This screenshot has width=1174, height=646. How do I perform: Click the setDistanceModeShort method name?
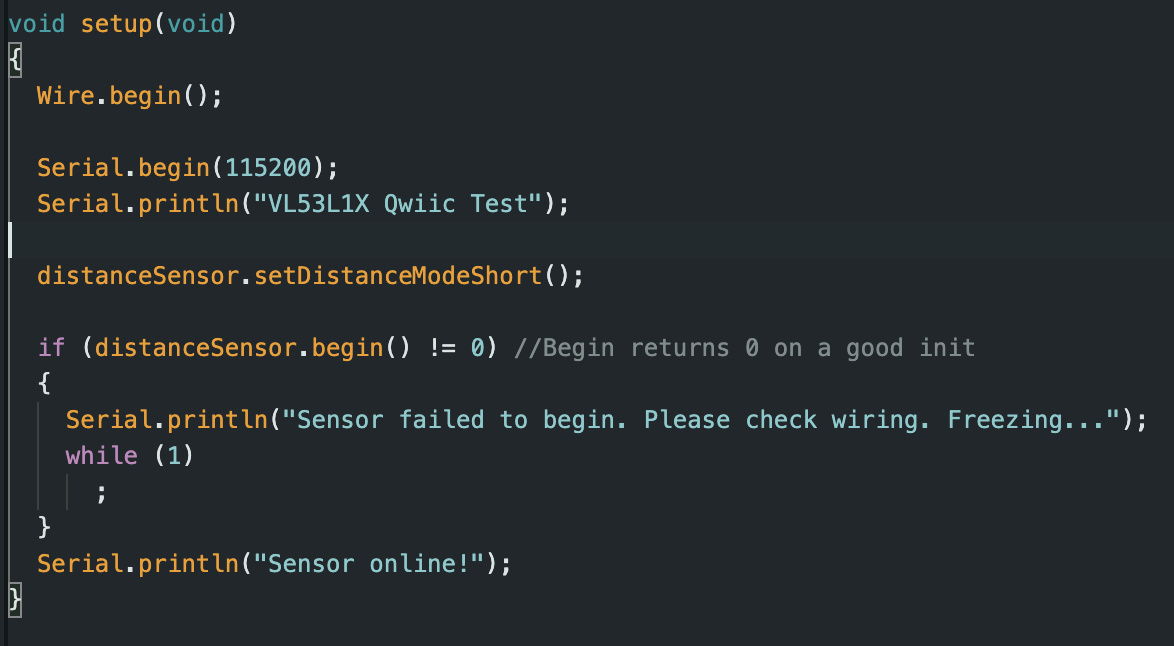(x=398, y=275)
